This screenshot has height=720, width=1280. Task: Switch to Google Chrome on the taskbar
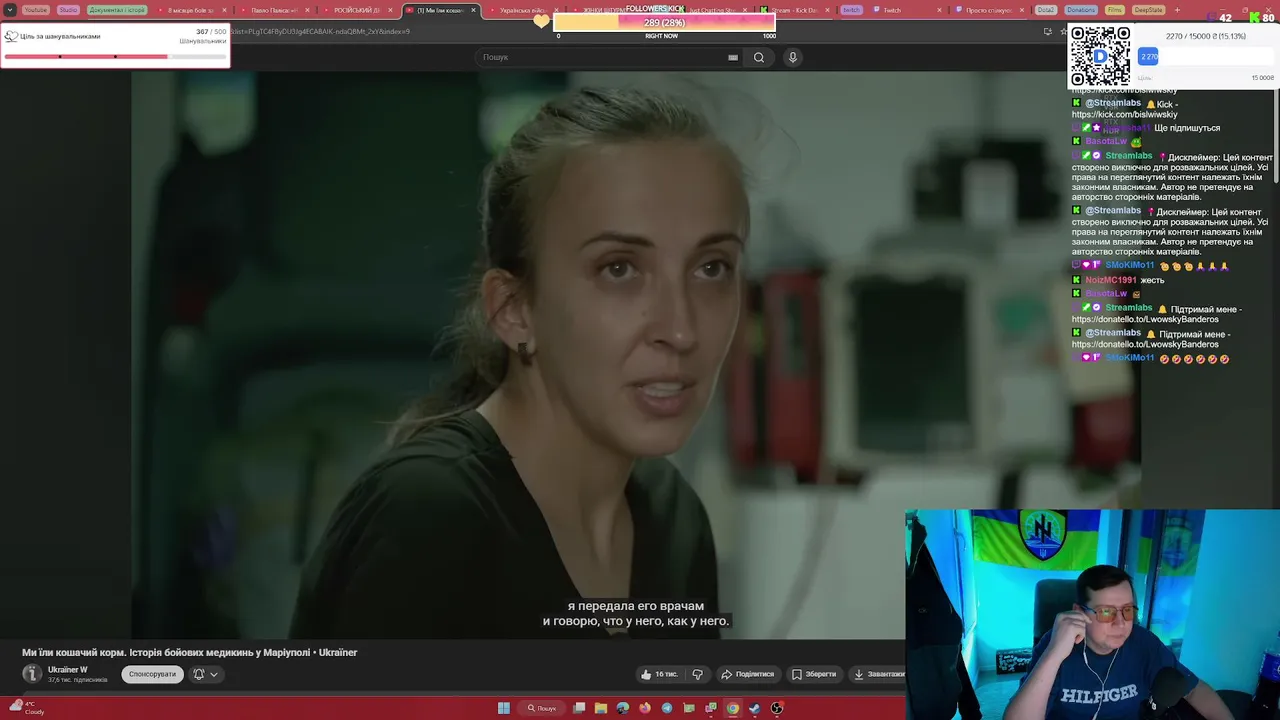pyautogui.click(x=733, y=708)
